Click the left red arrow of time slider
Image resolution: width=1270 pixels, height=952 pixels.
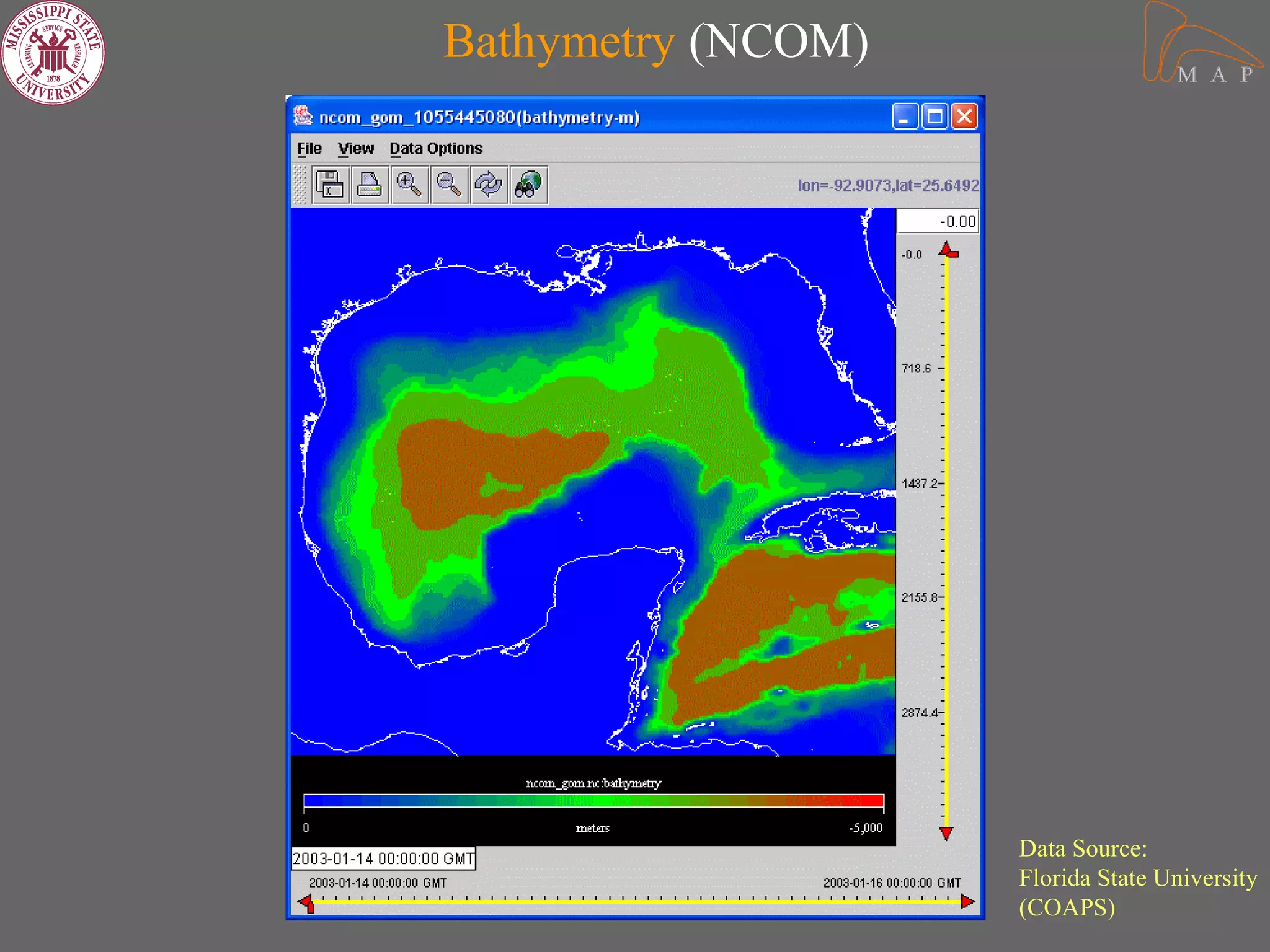coord(307,903)
